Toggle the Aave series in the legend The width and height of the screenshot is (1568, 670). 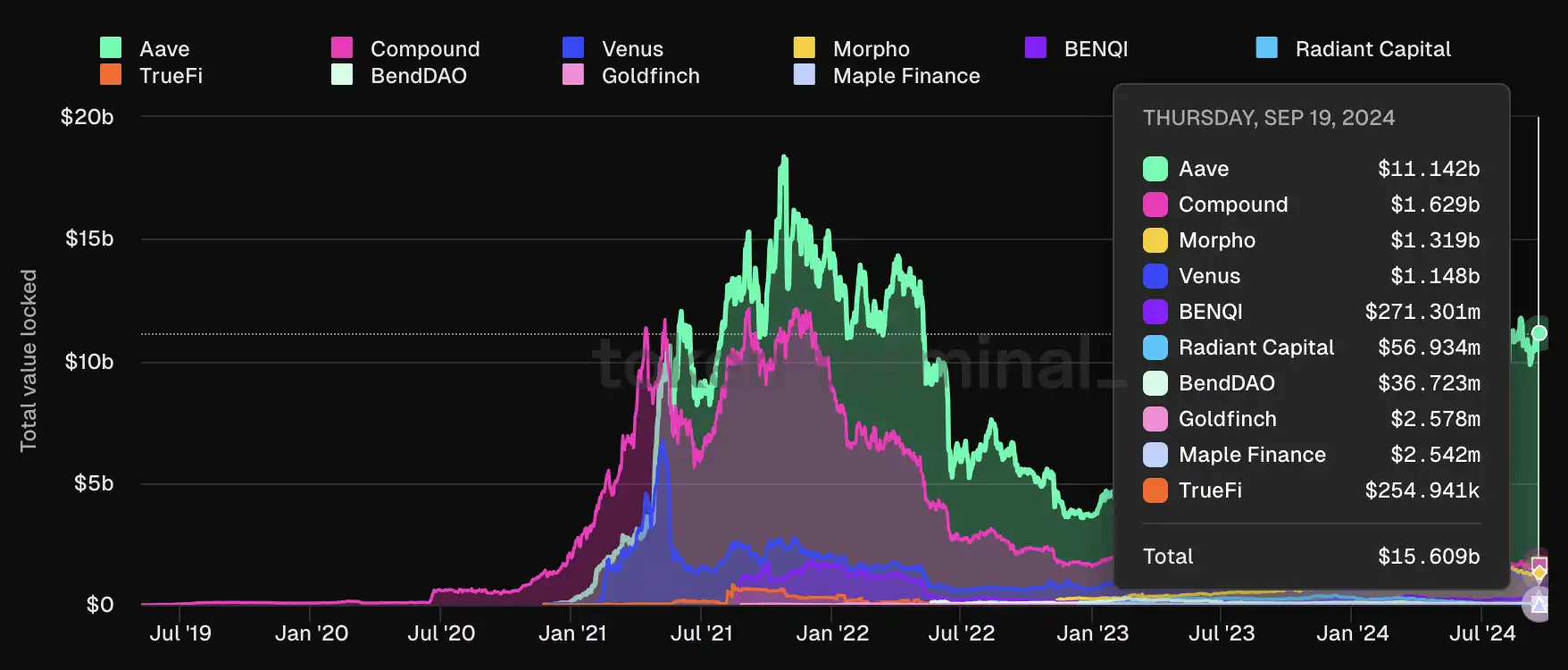pos(163,49)
